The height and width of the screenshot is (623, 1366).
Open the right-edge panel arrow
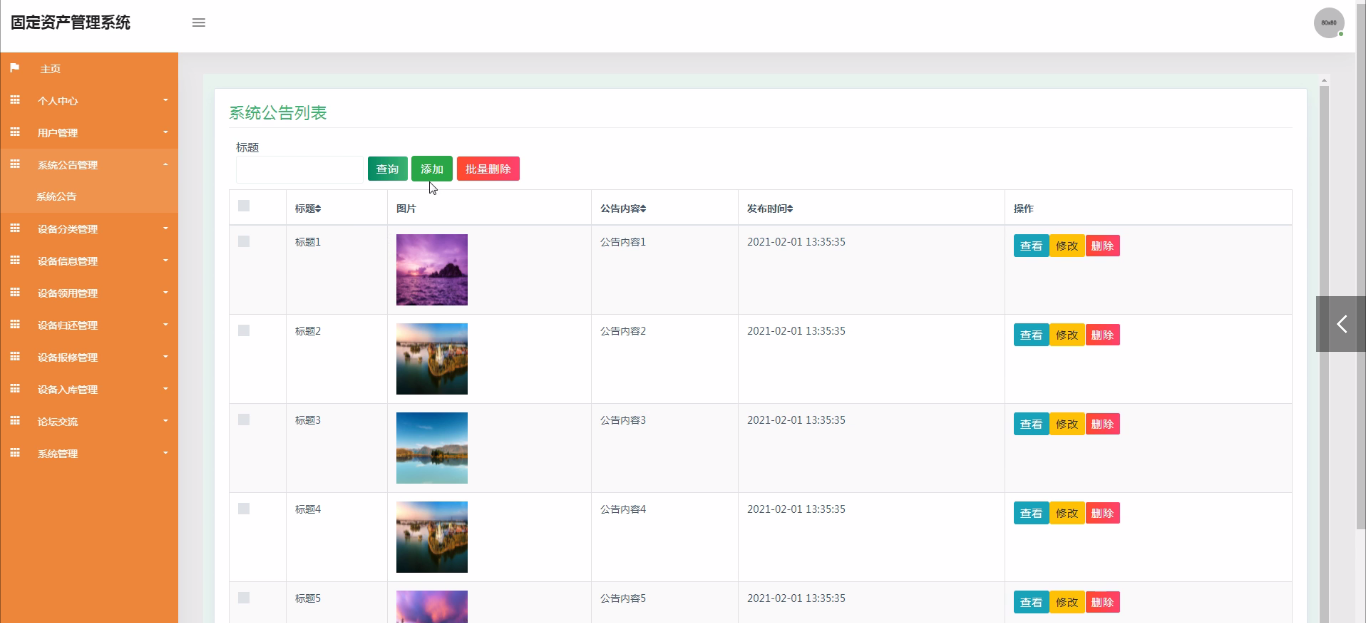1341,324
